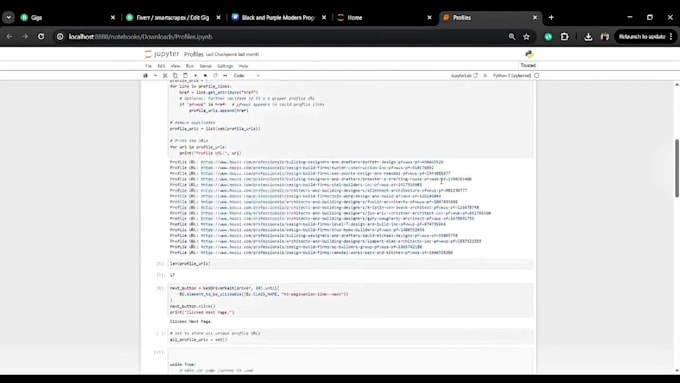Viewport: 680px width, 383px height.
Task: Close the Profiles browser tab
Action: coord(535,17)
